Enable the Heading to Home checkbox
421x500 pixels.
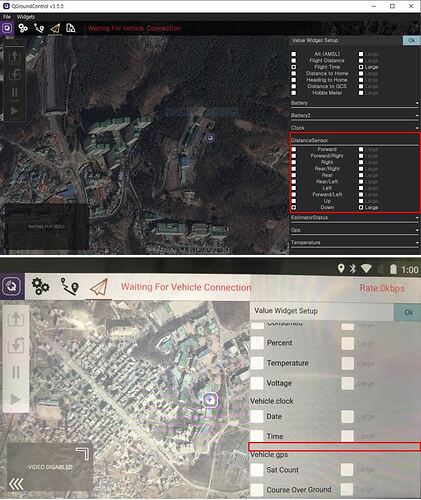tap(294, 80)
